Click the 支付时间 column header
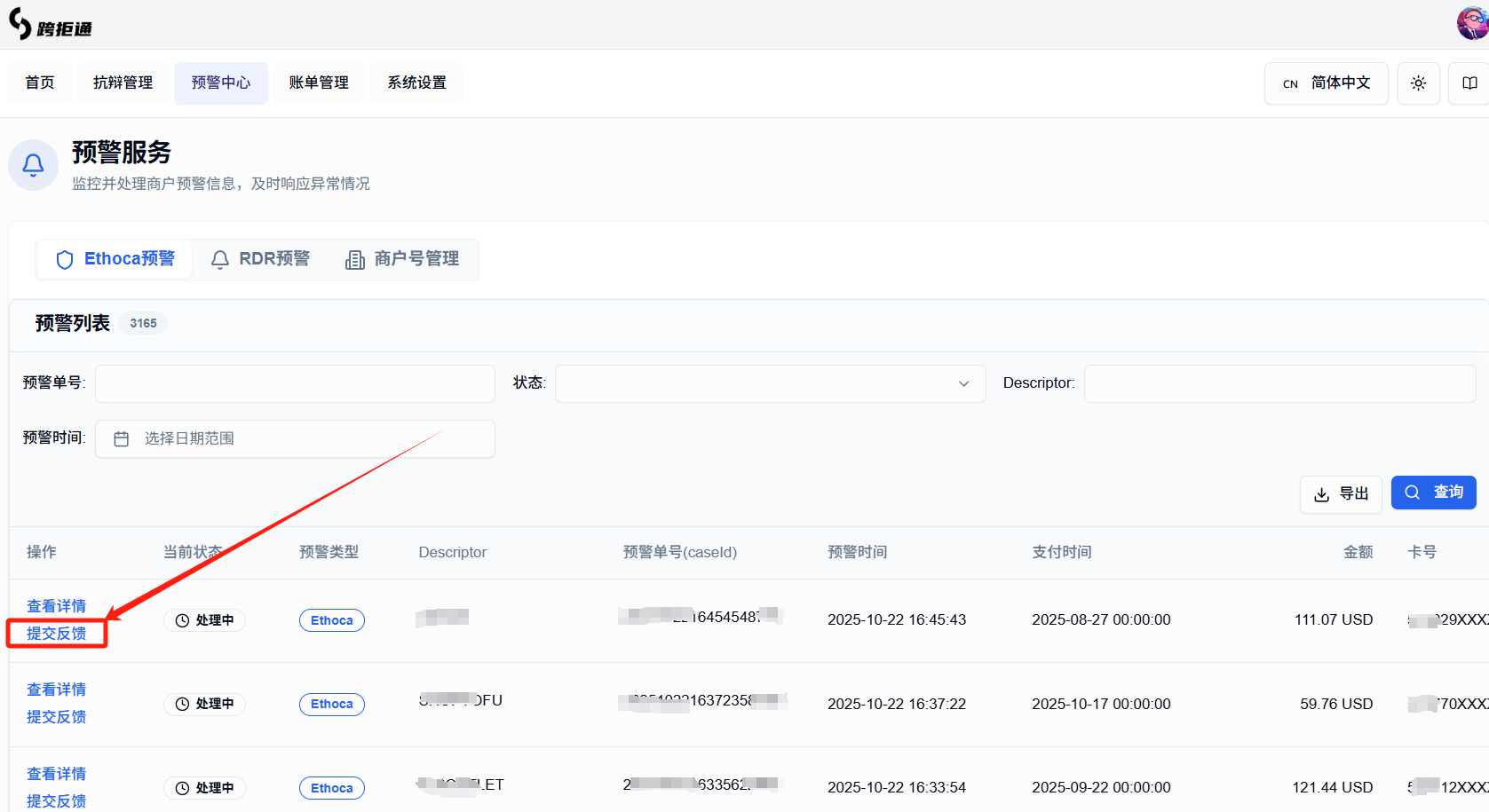This screenshot has height=812, width=1489. pyautogui.click(x=1062, y=552)
